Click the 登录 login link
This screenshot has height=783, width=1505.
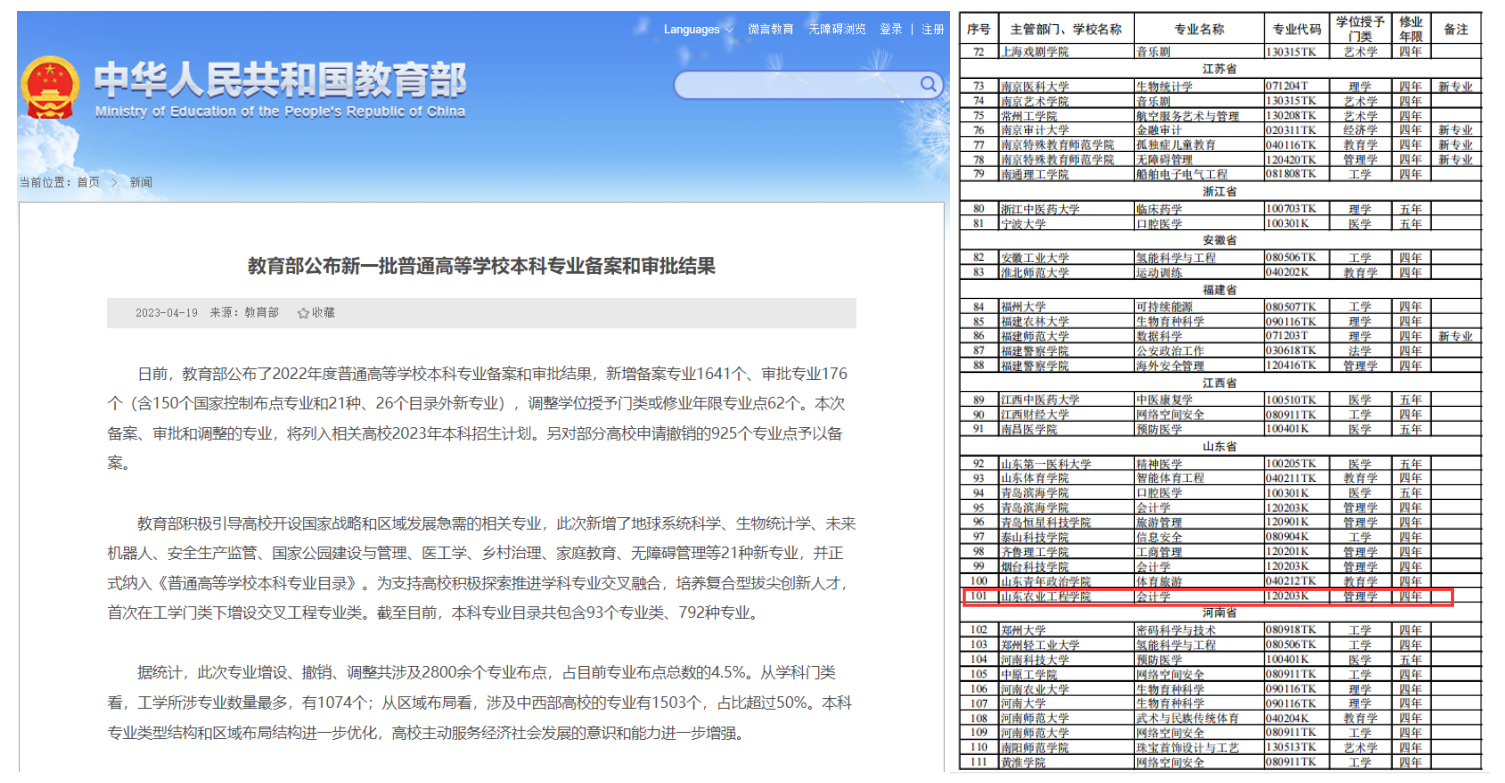[x=891, y=30]
